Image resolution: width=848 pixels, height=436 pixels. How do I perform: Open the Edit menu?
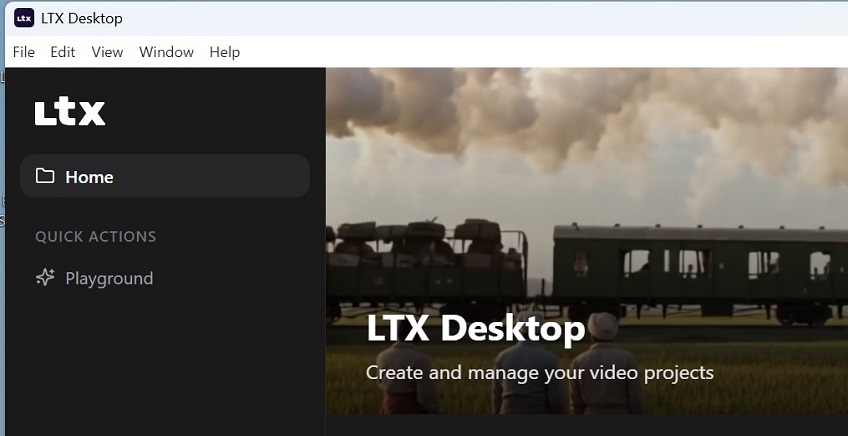click(x=63, y=52)
